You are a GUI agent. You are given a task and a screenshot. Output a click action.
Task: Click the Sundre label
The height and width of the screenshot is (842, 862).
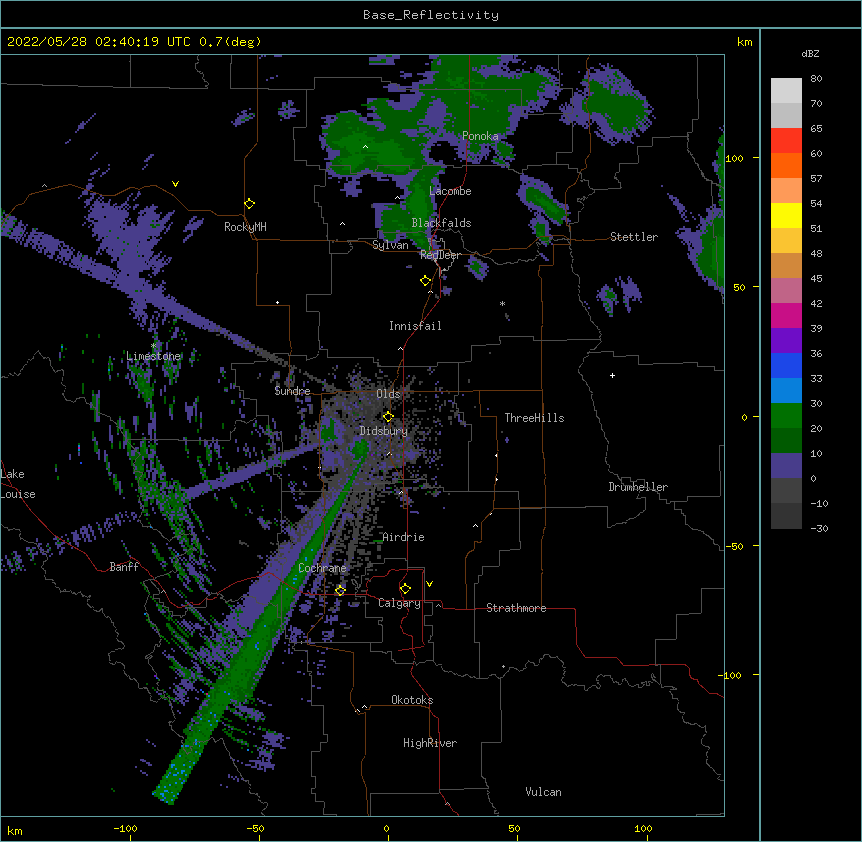pyautogui.click(x=292, y=391)
